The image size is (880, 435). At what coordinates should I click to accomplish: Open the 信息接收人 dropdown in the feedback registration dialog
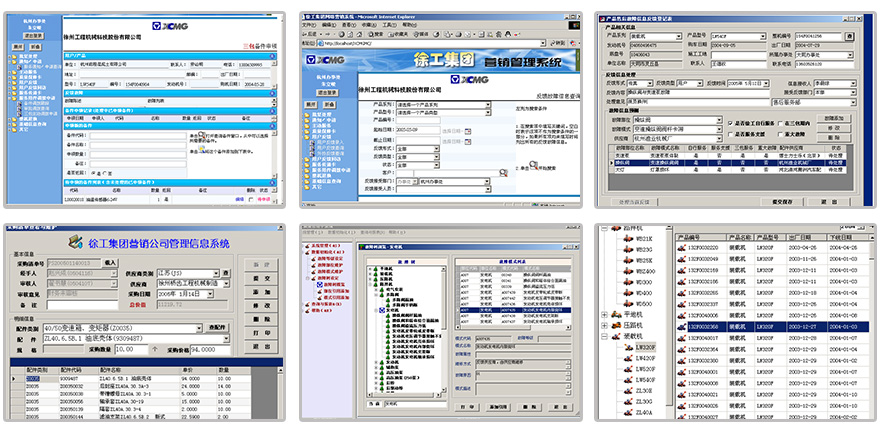tap(853, 83)
